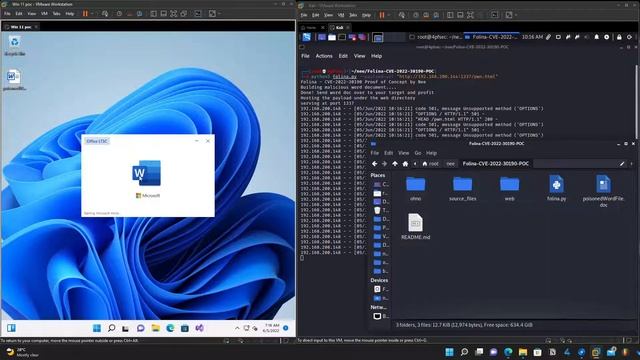The image size is (640, 360).
Task: Open the Help menu in the terminal
Action: (376, 56)
